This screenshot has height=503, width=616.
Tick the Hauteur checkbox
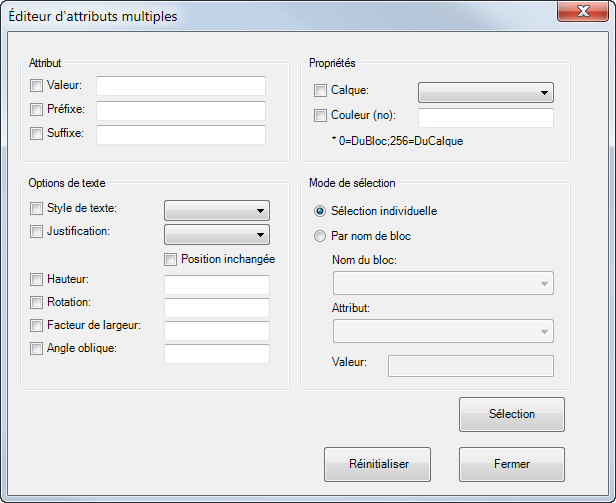tap(37, 279)
